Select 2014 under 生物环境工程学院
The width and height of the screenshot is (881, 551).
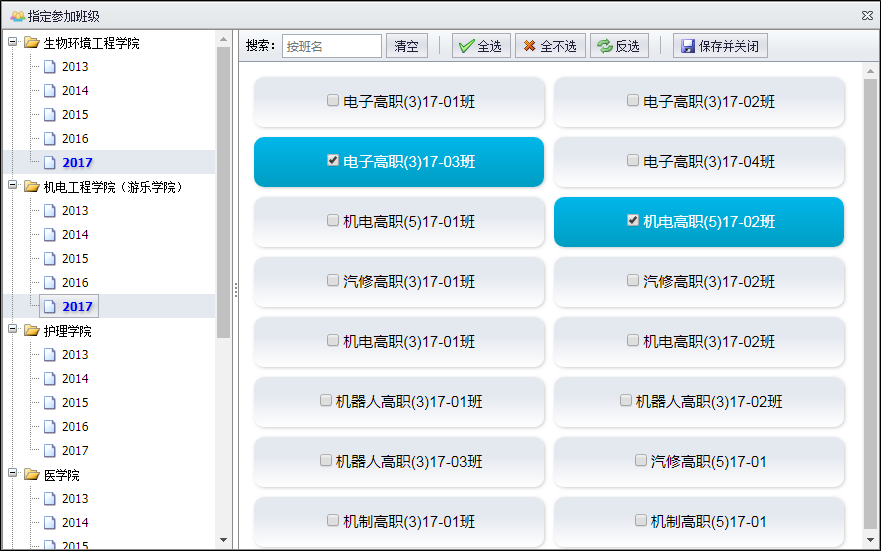pos(75,90)
